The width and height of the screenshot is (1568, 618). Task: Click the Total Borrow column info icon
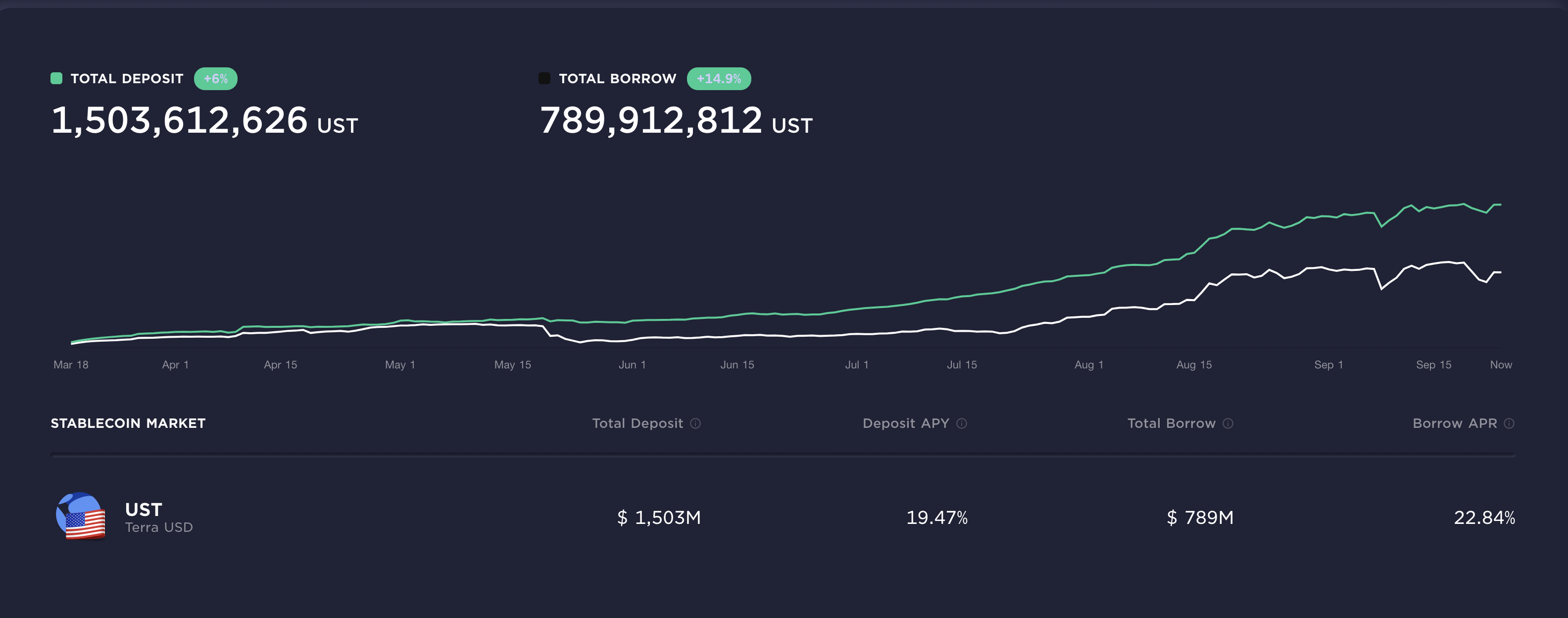pyautogui.click(x=1228, y=423)
